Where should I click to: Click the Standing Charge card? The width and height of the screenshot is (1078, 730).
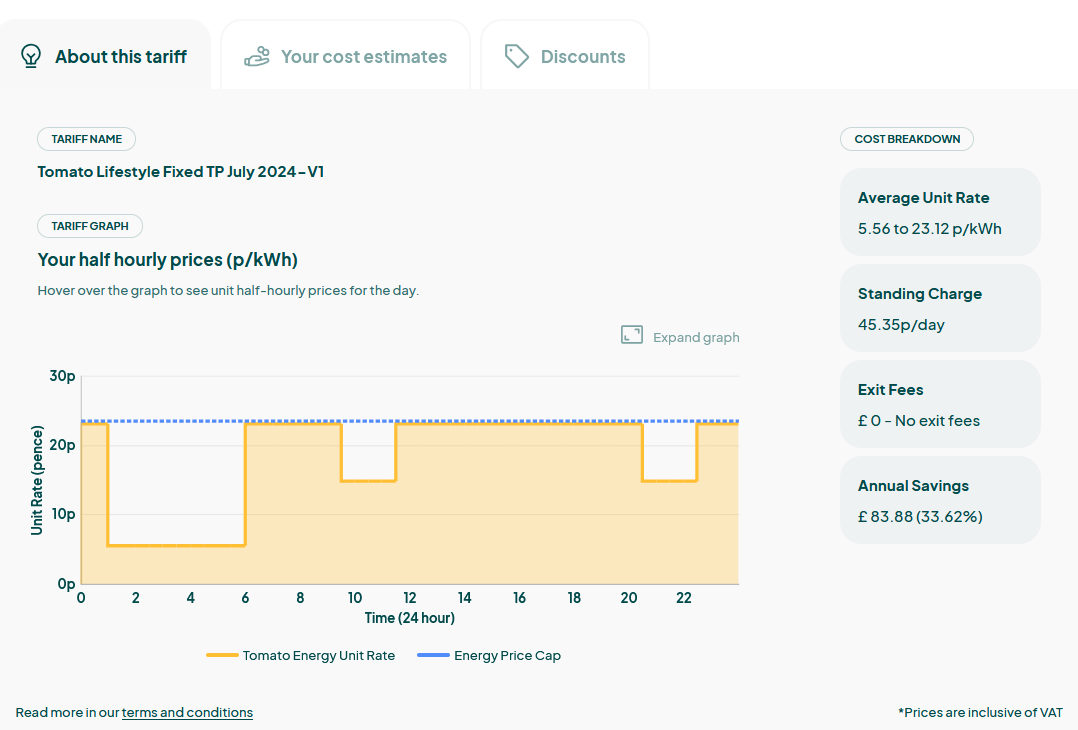click(940, 308)
